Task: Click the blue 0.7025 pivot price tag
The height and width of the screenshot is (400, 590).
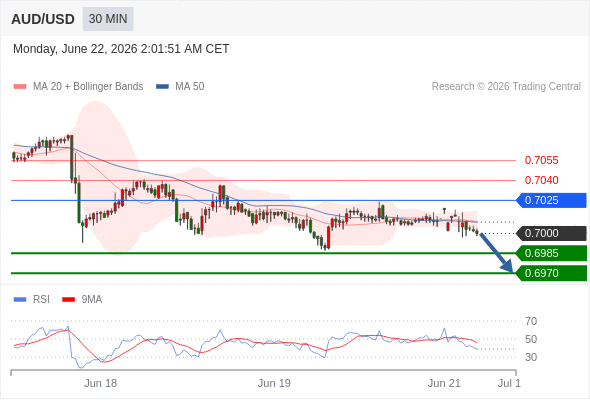Action: point(551,200)
